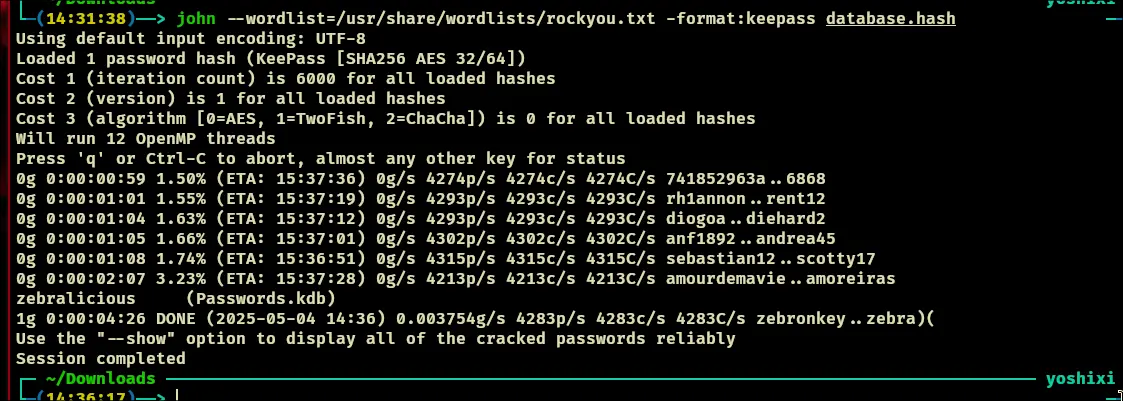Click the yoshixi username at bottom right
1123x401 pixels.
(1079, 379)
